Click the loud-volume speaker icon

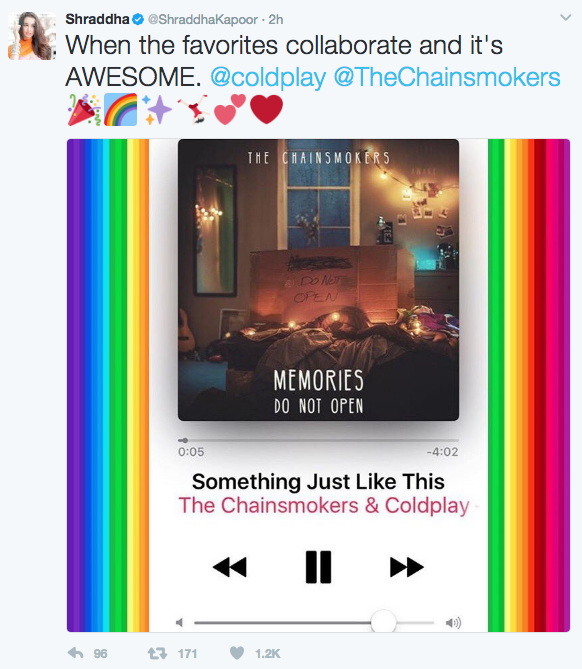point(453,623)
